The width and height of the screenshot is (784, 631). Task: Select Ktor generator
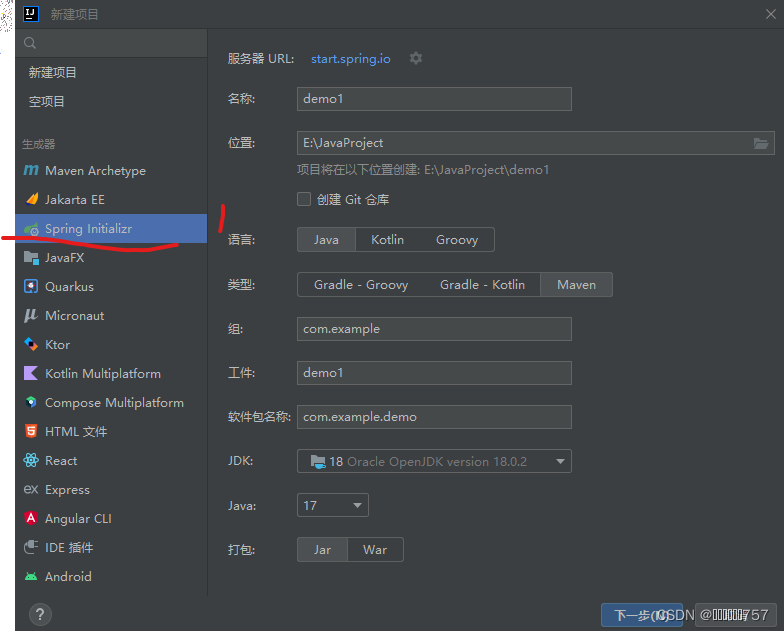click(x=111, y=344)
